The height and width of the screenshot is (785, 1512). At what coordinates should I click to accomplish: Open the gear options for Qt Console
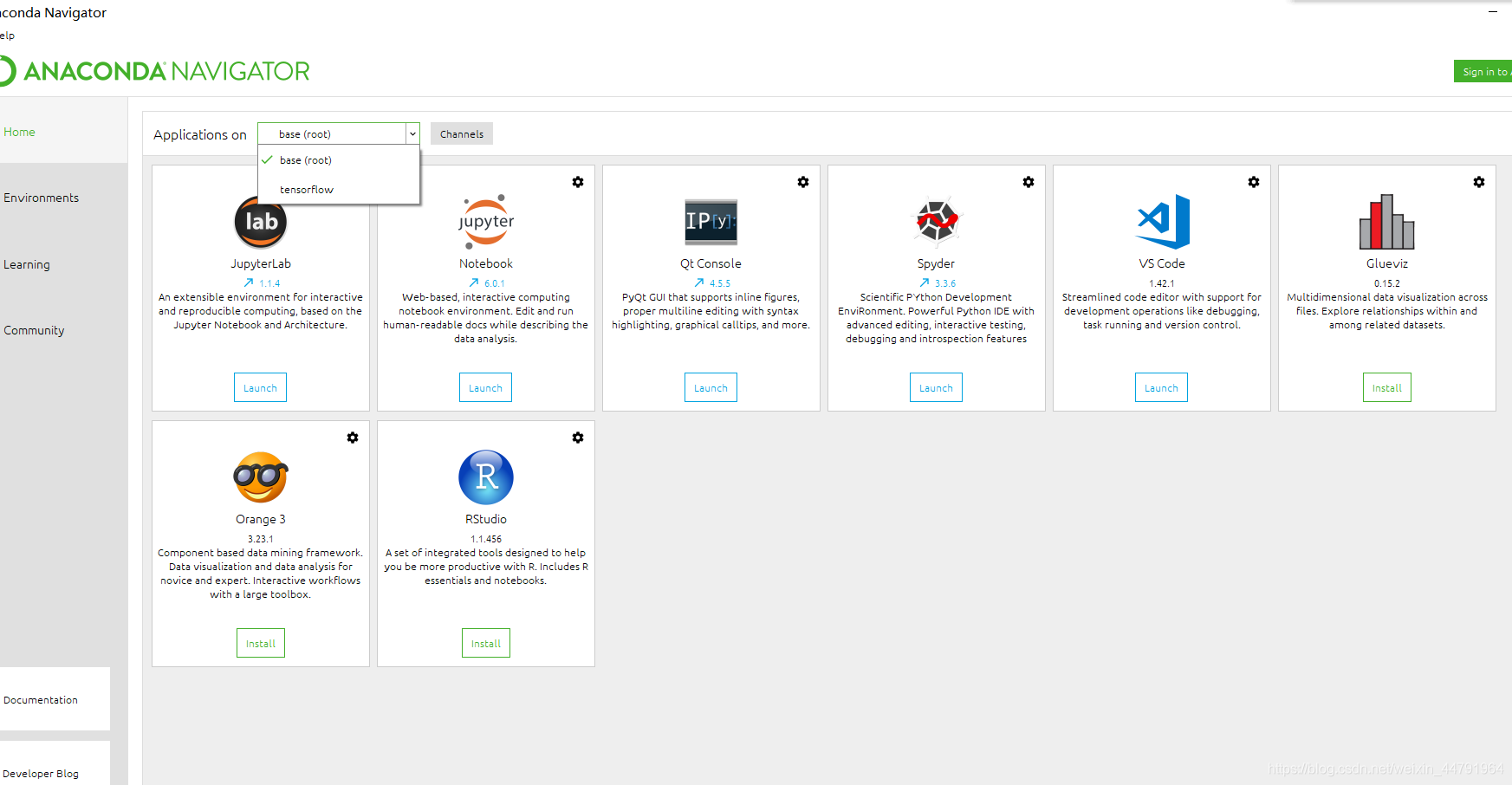click(x=803, y=182)
